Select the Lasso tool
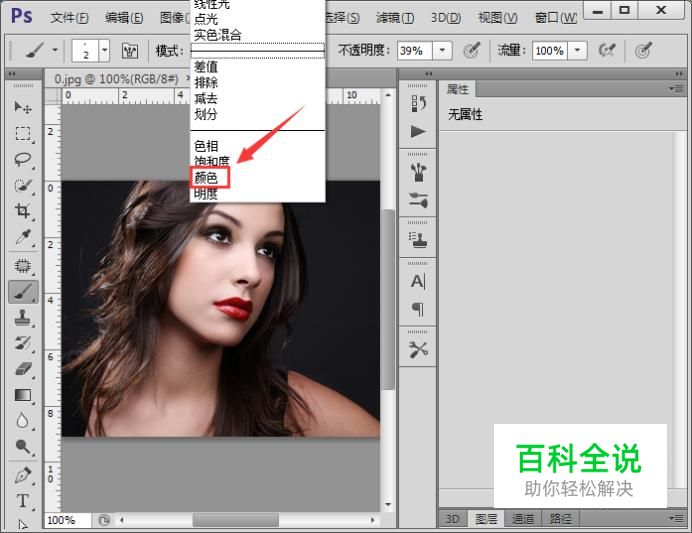The image size is (692, 533). tap(22, 159)
